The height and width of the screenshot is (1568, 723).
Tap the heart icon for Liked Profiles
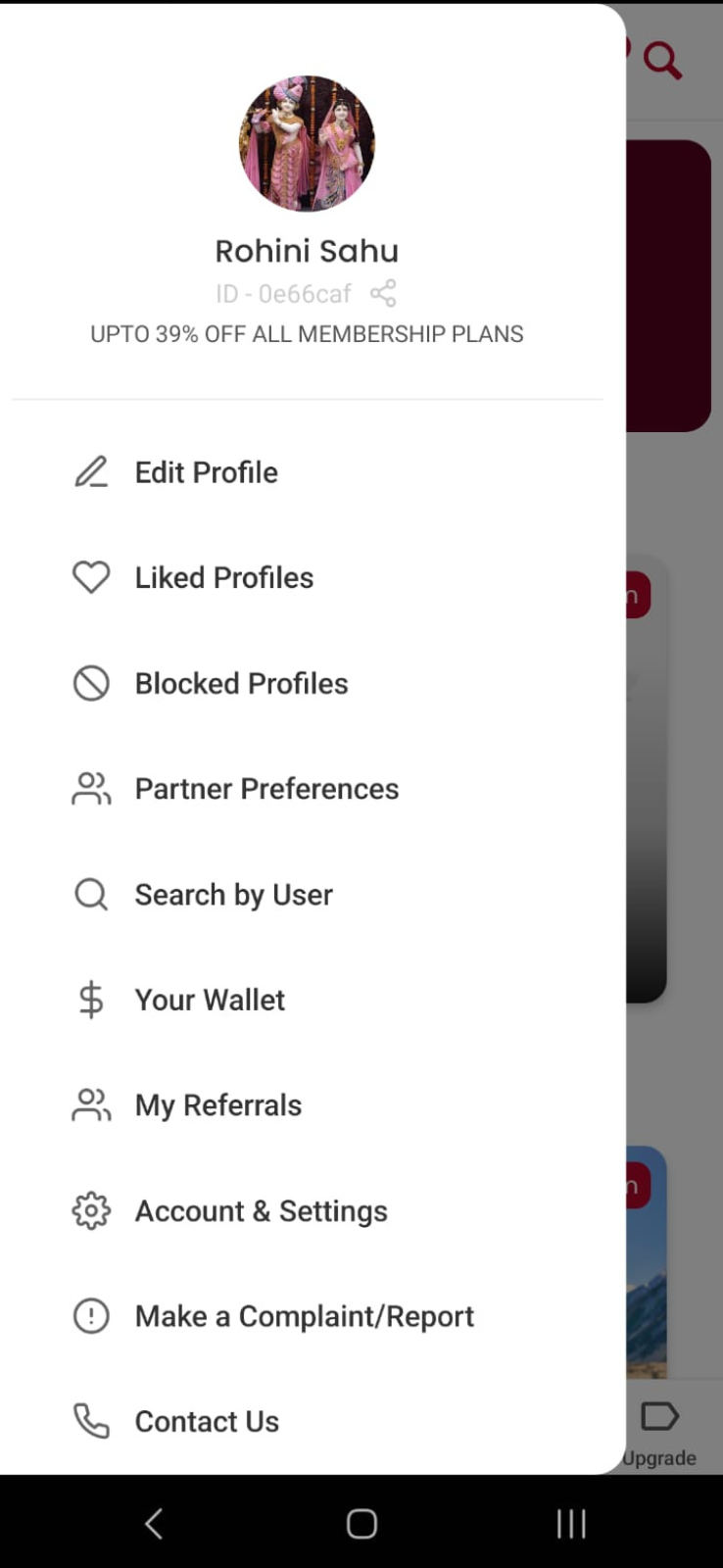91,577
